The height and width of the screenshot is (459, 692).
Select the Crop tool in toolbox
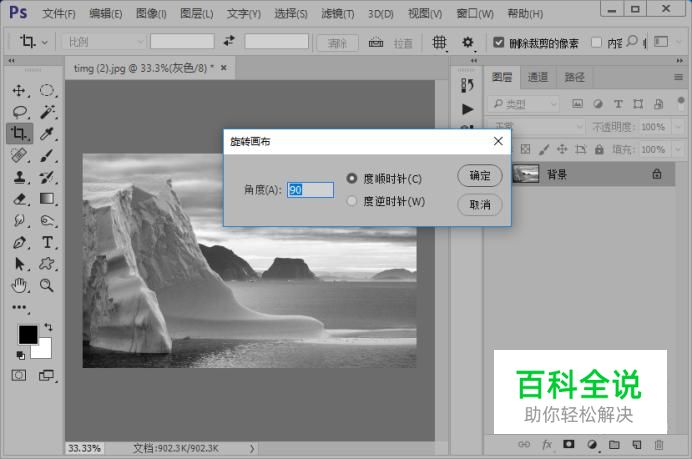click(x=19, y=133)
